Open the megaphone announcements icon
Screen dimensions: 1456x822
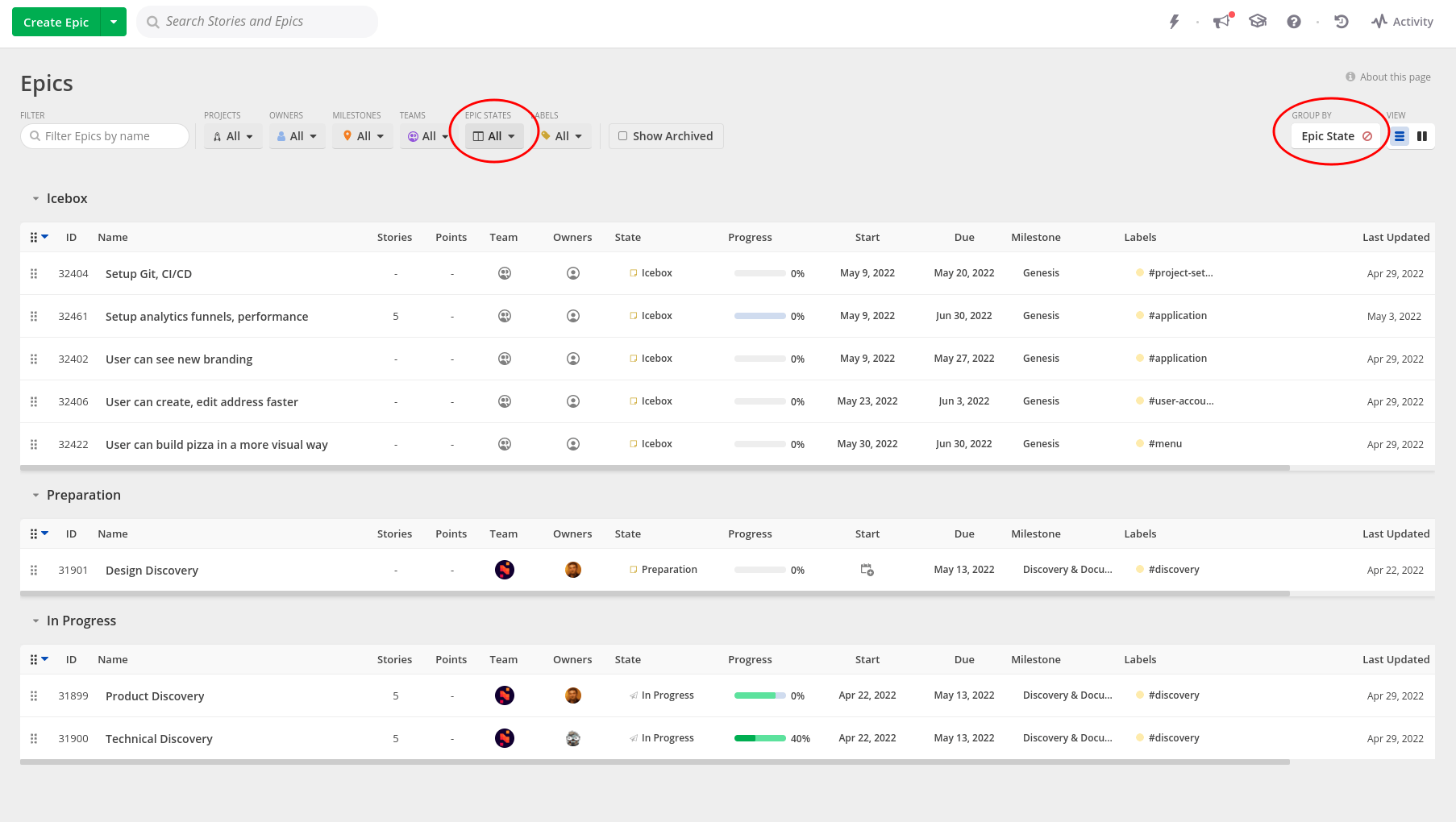pyautogui.click(x=1222, y=22)
